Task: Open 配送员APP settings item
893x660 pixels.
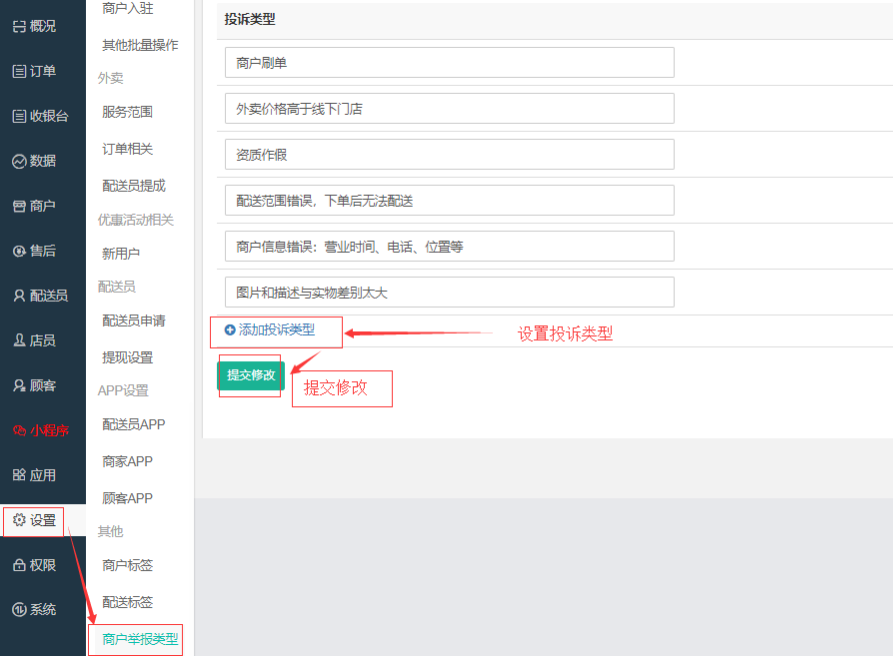Action: (x=134, y=424)
